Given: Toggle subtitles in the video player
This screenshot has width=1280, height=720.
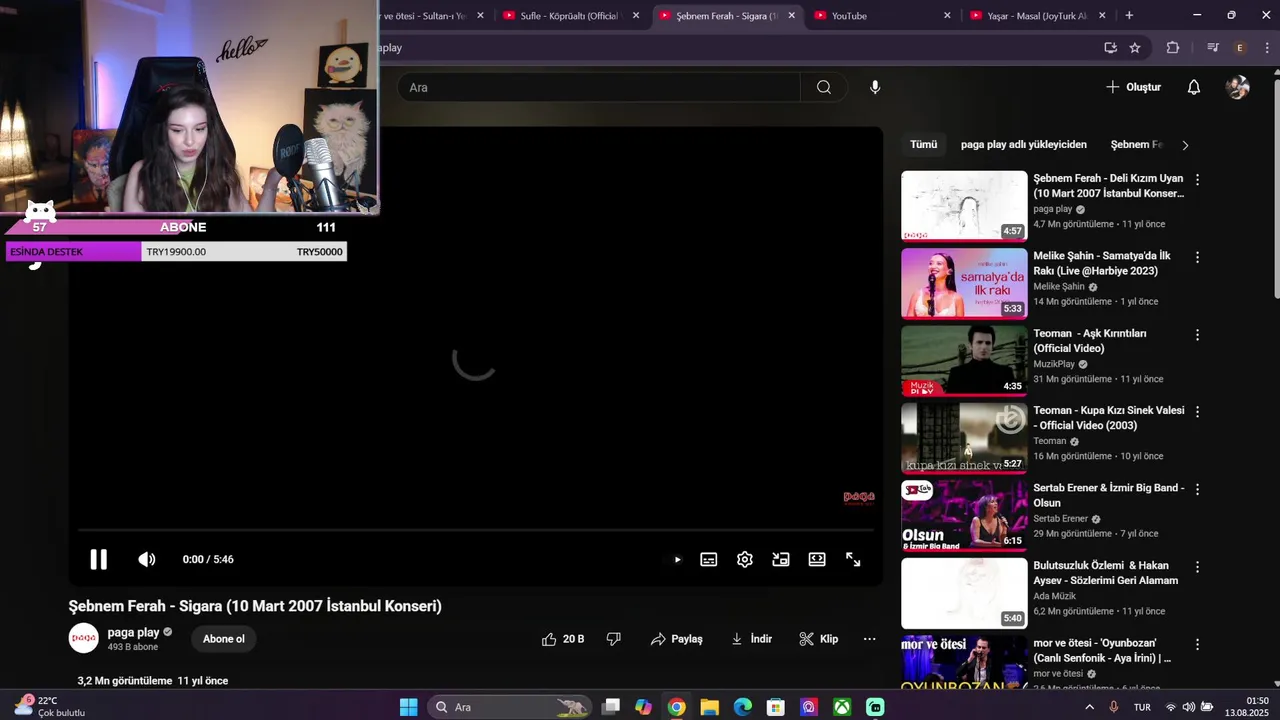Looking at the screenshot, I should [x=709, y=559].
